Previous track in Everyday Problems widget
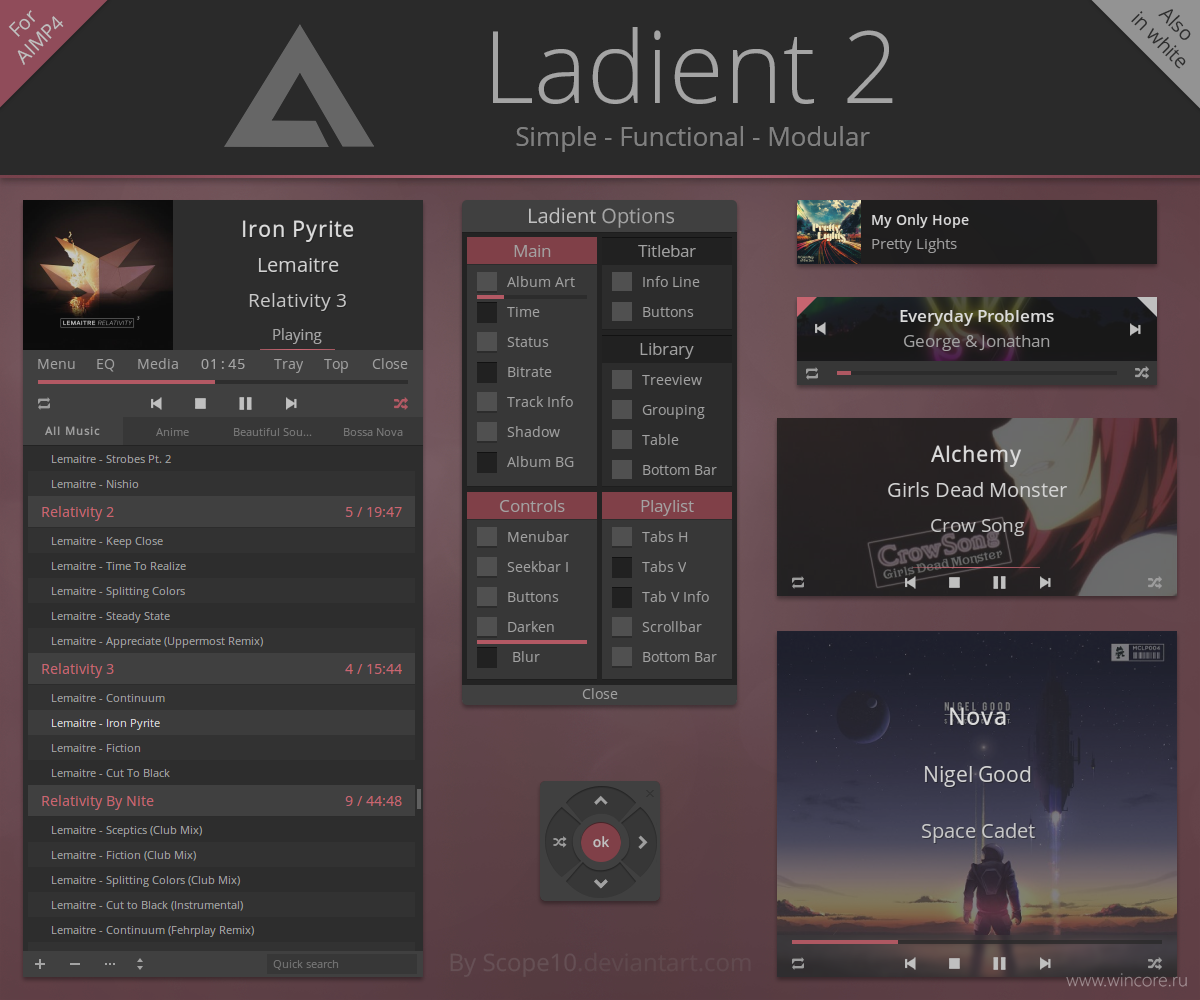1200x1000 pixels. (x=820, y=329)
